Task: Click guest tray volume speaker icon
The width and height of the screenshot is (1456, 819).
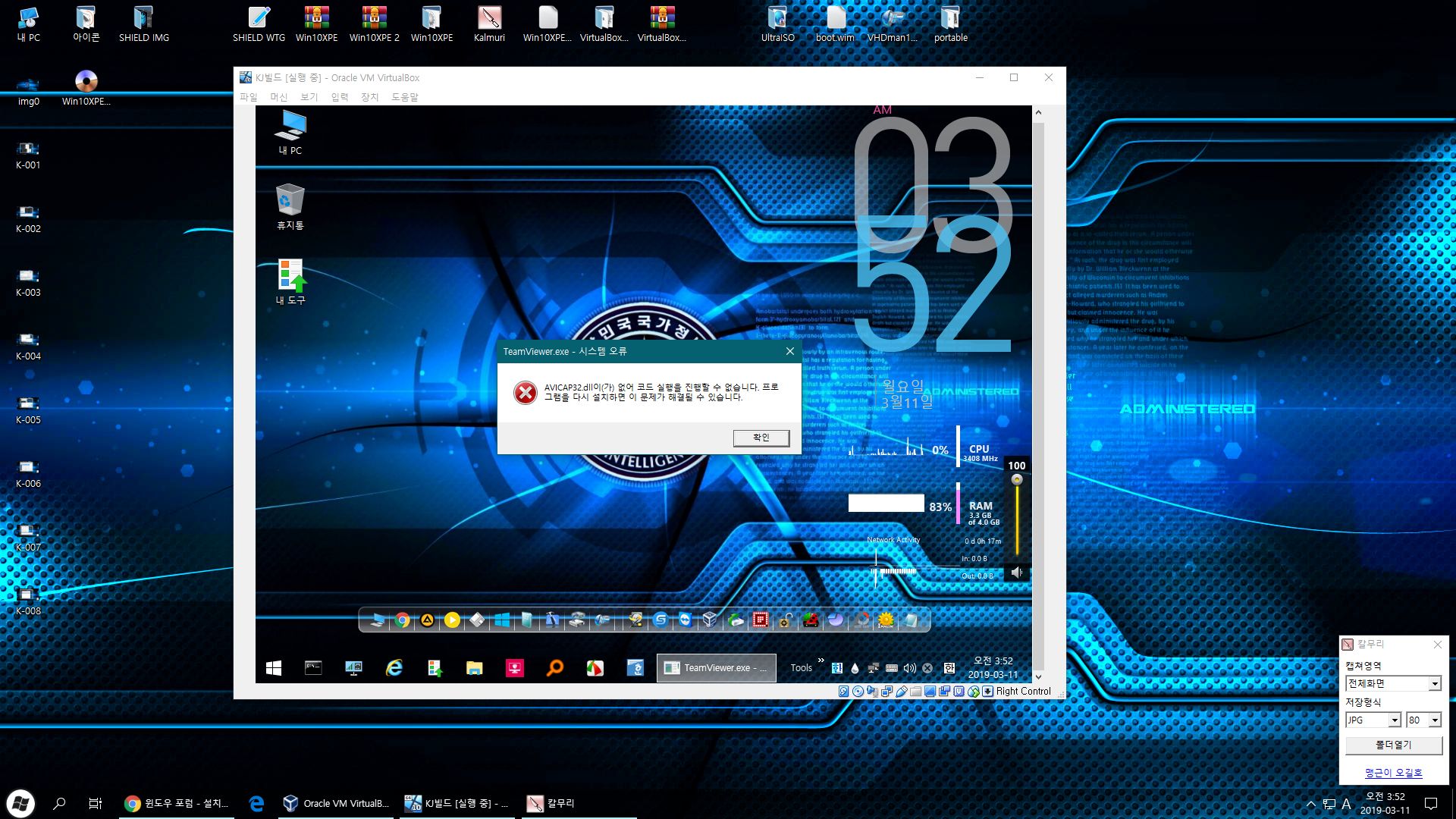Action: [x=909, y=668]
